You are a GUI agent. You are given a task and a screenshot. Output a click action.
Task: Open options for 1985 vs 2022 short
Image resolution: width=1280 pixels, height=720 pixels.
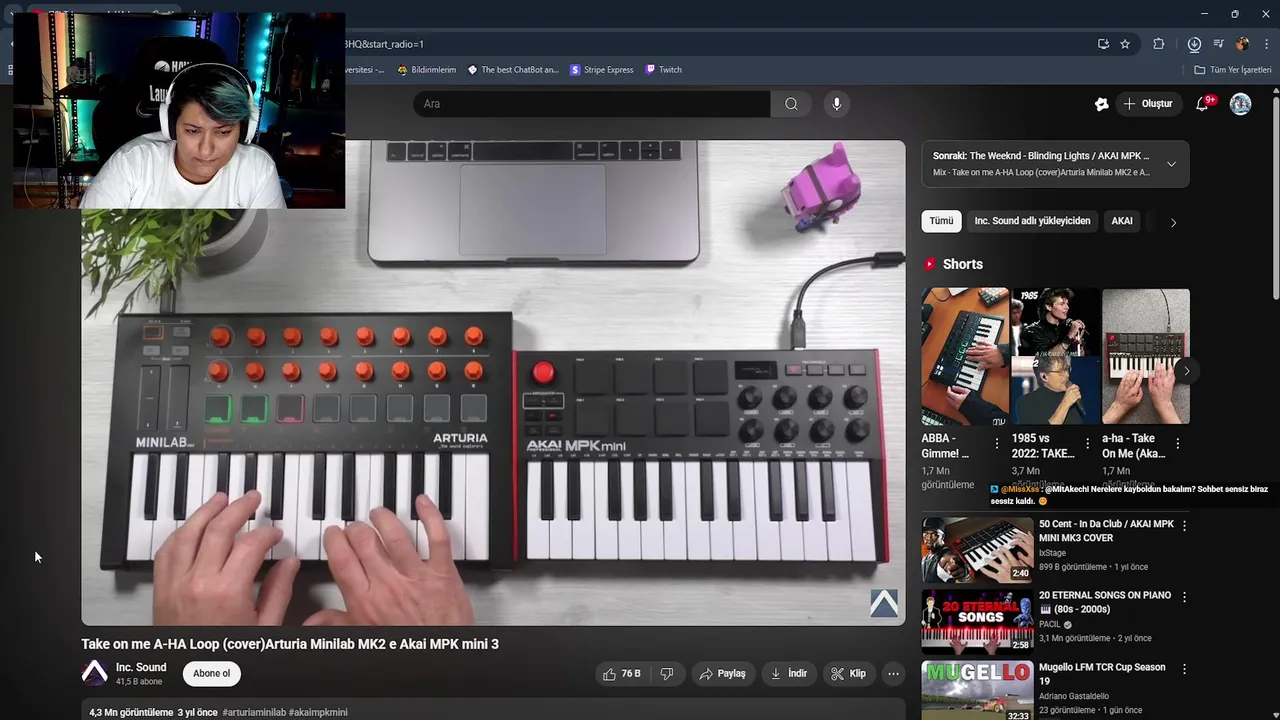pos(1087,443)
